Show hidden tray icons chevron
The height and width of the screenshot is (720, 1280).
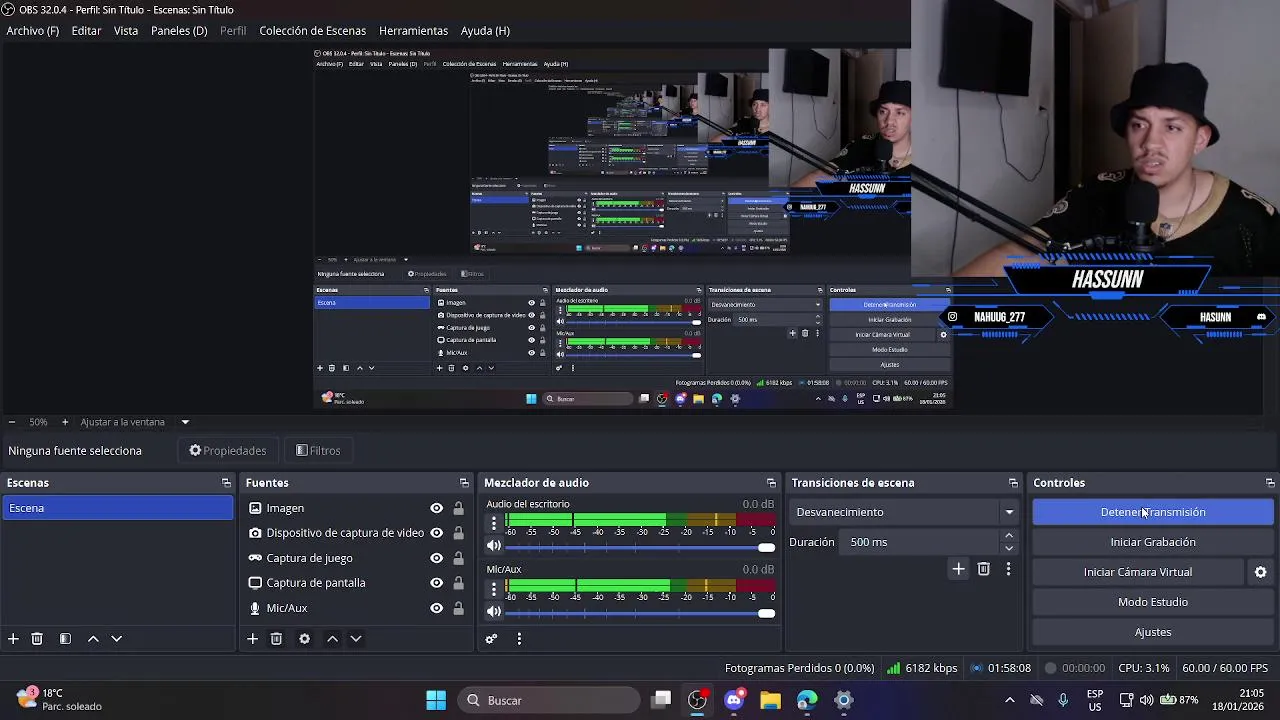(1009, 700)
